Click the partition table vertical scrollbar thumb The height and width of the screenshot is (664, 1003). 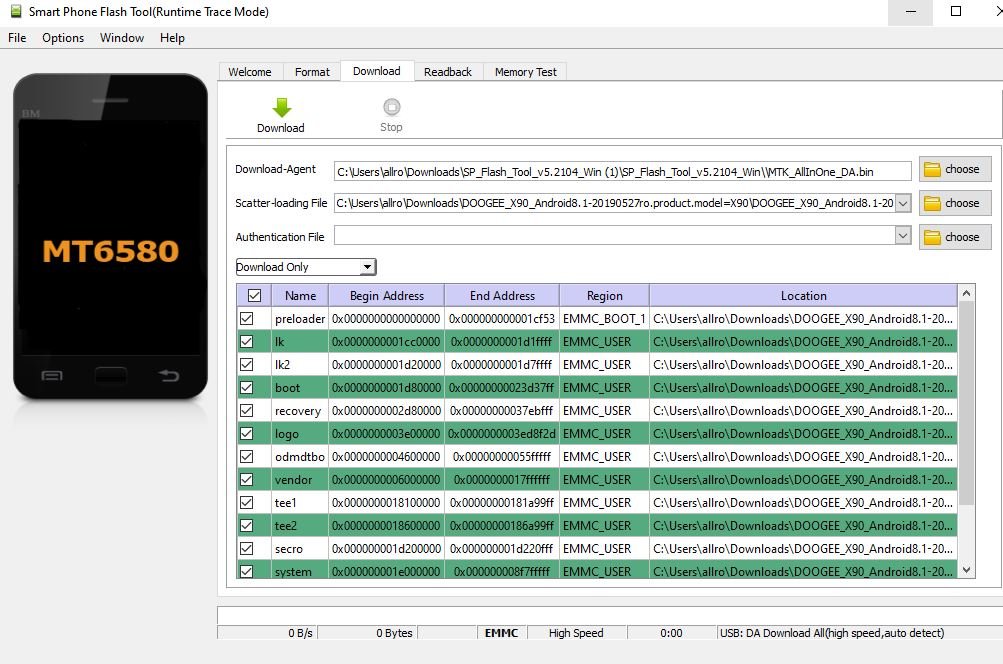[x=967, y=403]
